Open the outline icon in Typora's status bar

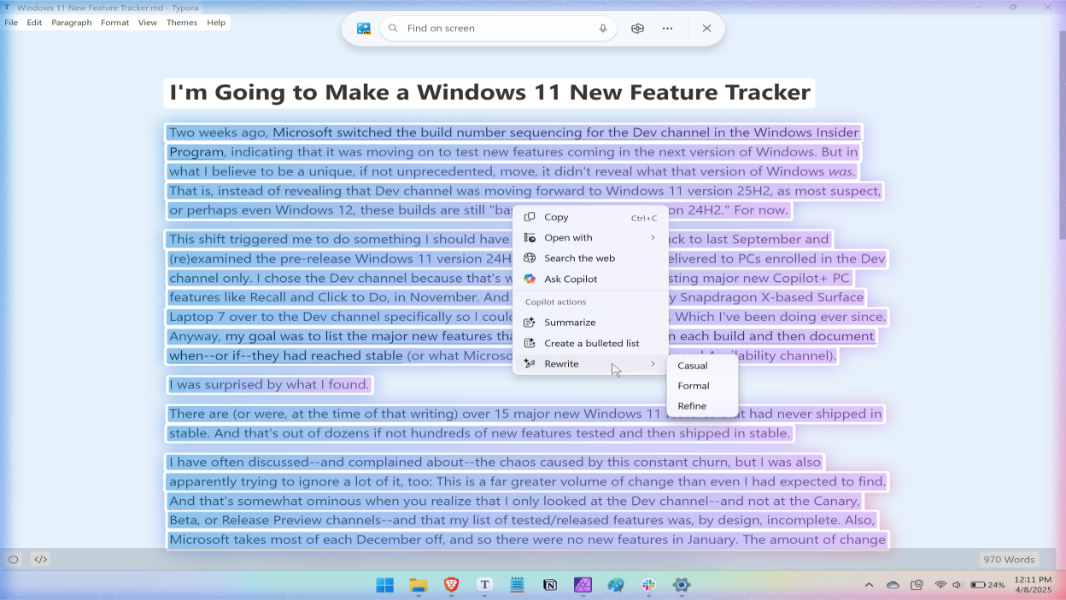[x=13, y=559]
